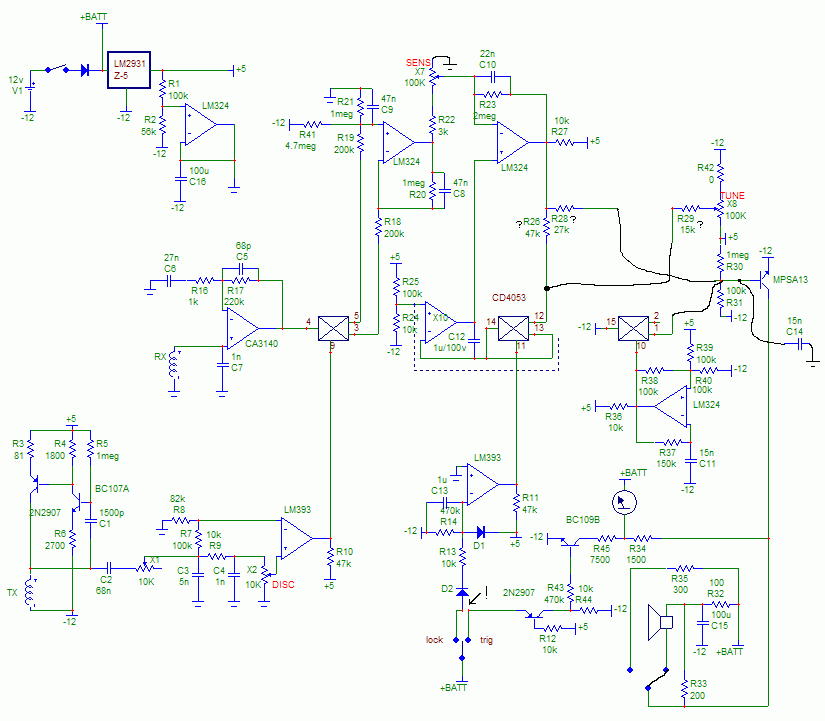
Task: Click the 10k R27 label
Action: pos(560,126)
